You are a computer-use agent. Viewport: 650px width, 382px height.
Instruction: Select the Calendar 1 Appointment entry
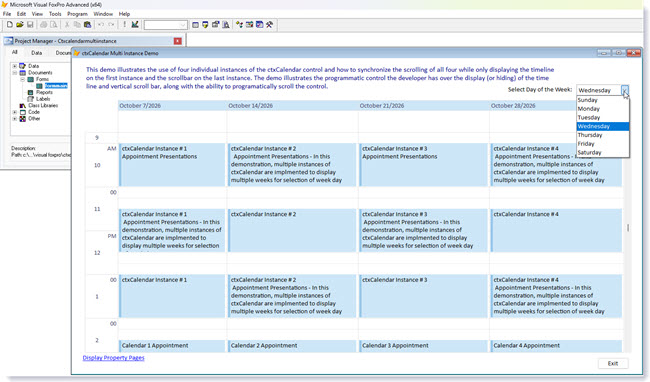click(x=172, y=346)
